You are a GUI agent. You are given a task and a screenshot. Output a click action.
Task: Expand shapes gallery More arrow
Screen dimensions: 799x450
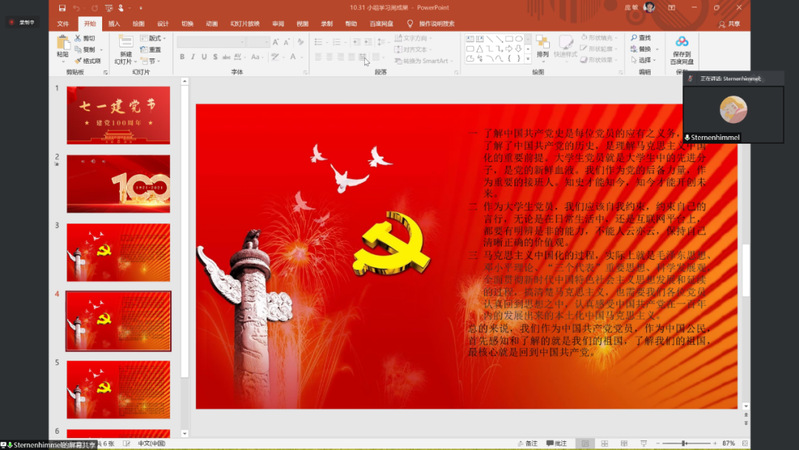[x=528, y=59]
